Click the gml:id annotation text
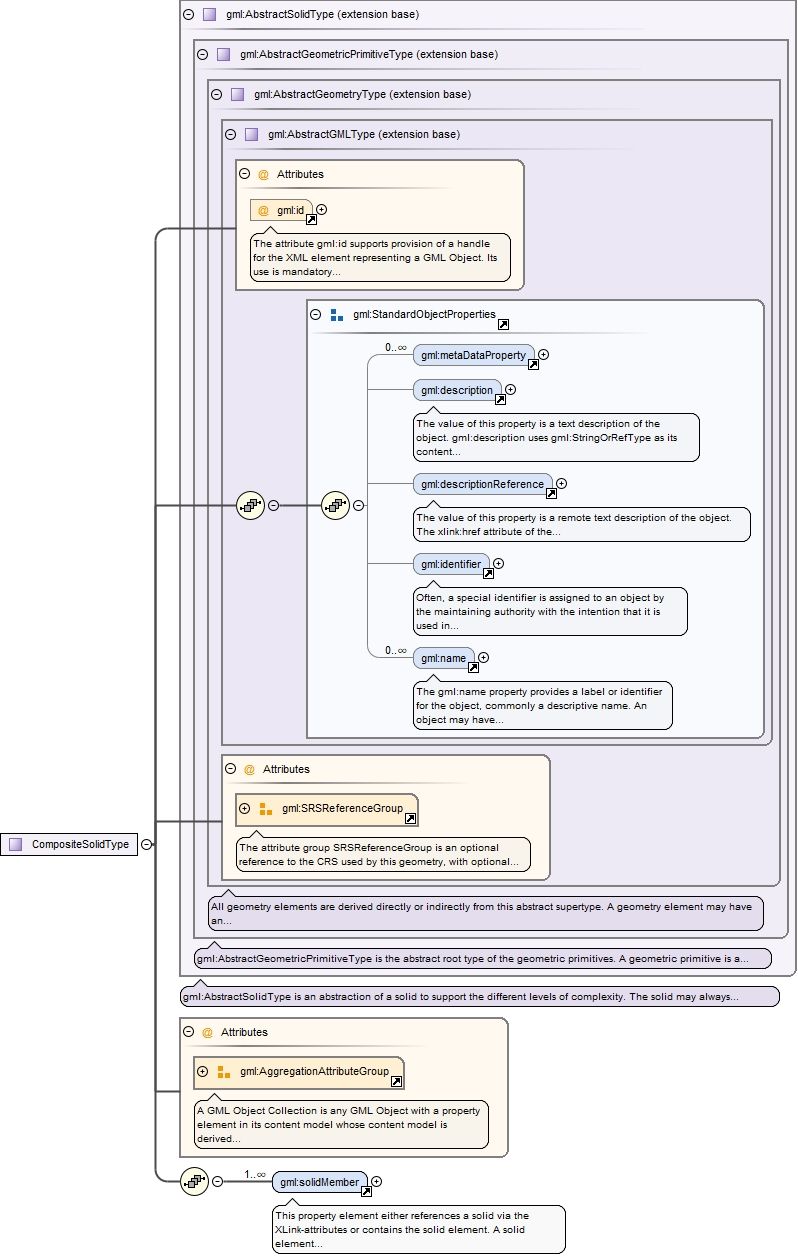798x1257 pixels. click(380, 258)
